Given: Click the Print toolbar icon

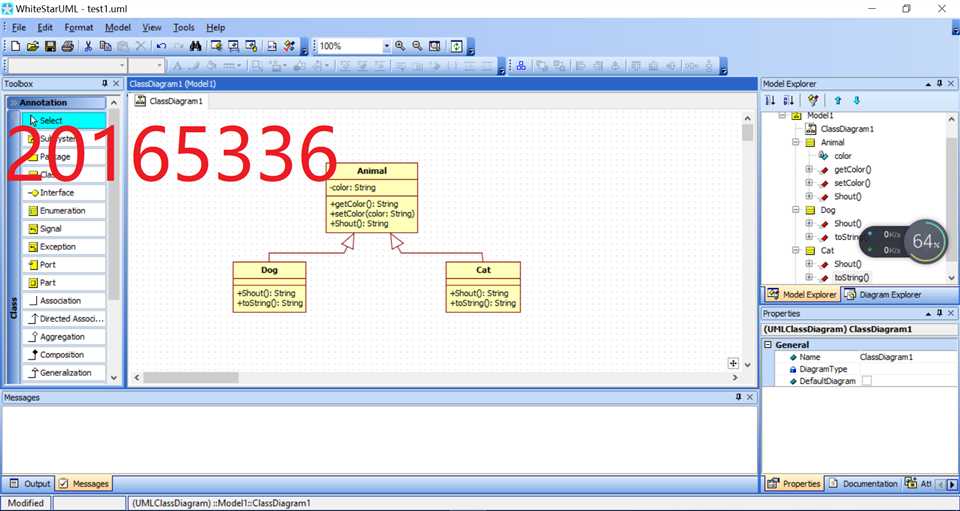Looking at the screenshot, I should pos(68,46).
